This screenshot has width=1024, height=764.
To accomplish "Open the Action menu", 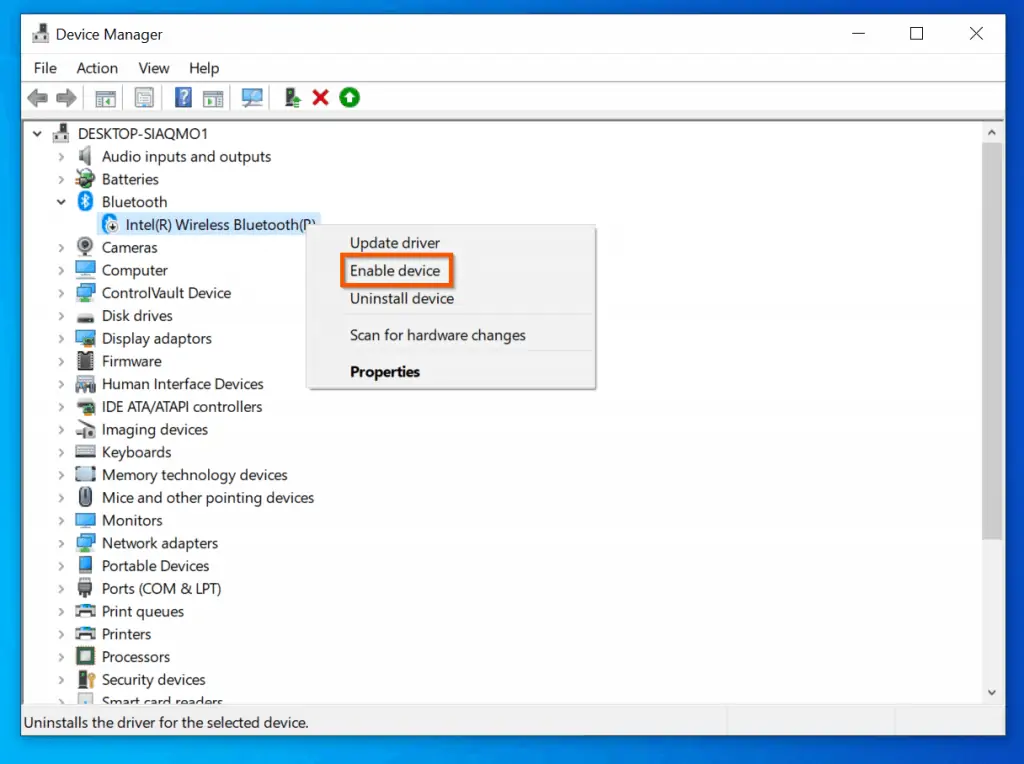I will 97,68.
